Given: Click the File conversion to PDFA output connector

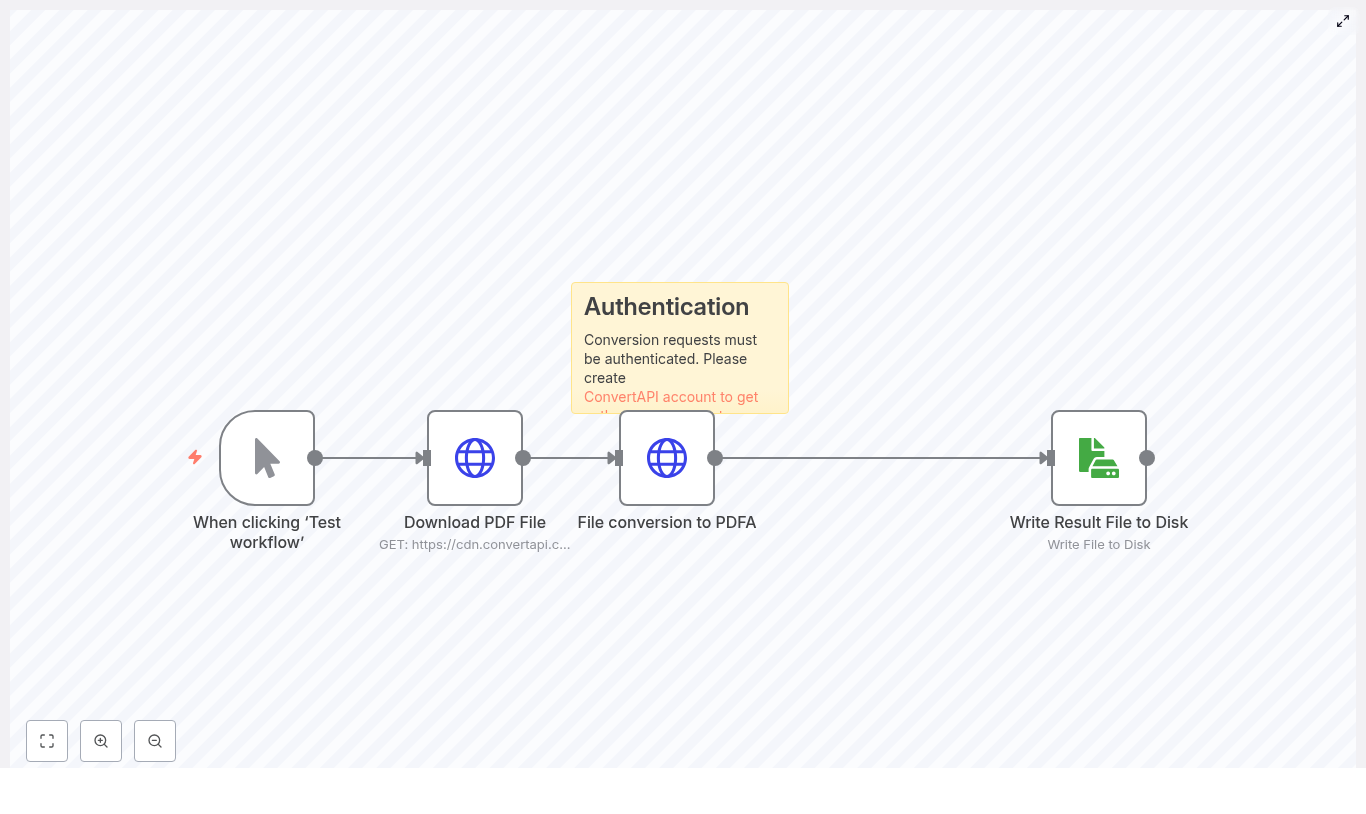Looking at the screenshot, I should pos(715,458).
